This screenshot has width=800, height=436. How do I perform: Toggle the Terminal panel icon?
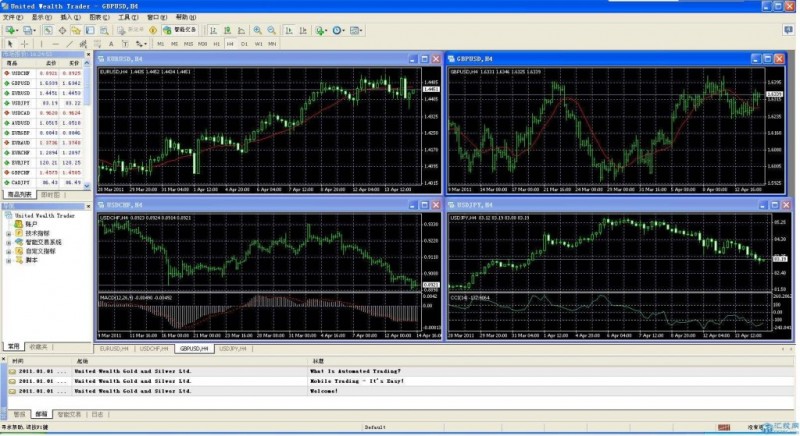[x=90, y=31]
